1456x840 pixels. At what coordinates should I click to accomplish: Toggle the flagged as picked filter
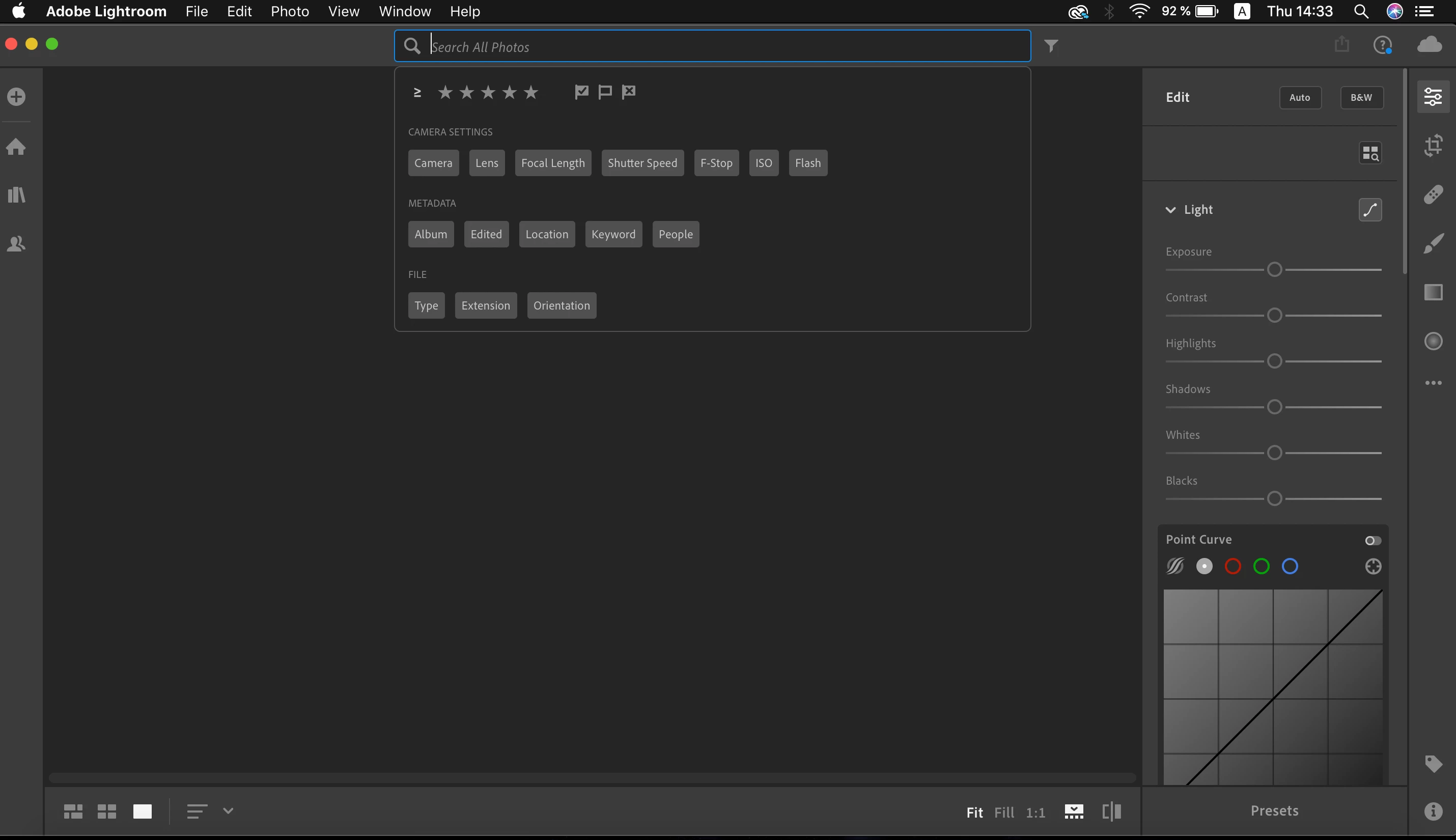(581, 92)
